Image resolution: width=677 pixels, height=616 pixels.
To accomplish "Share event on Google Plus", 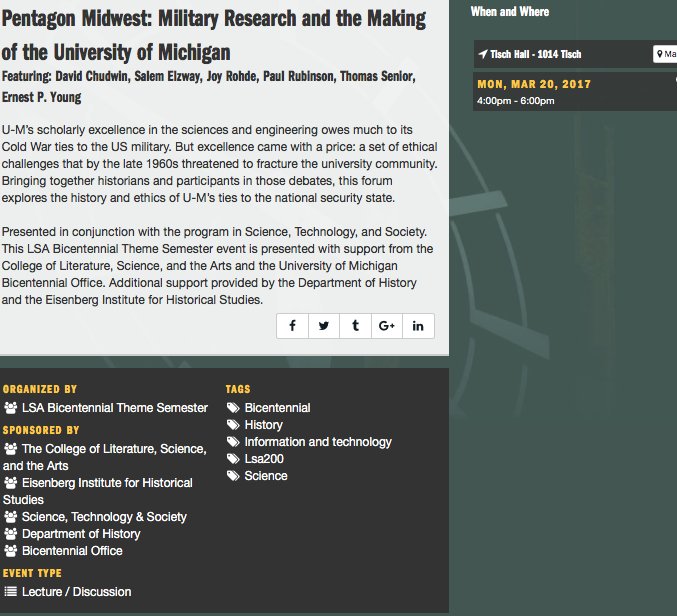I will 387,326.
